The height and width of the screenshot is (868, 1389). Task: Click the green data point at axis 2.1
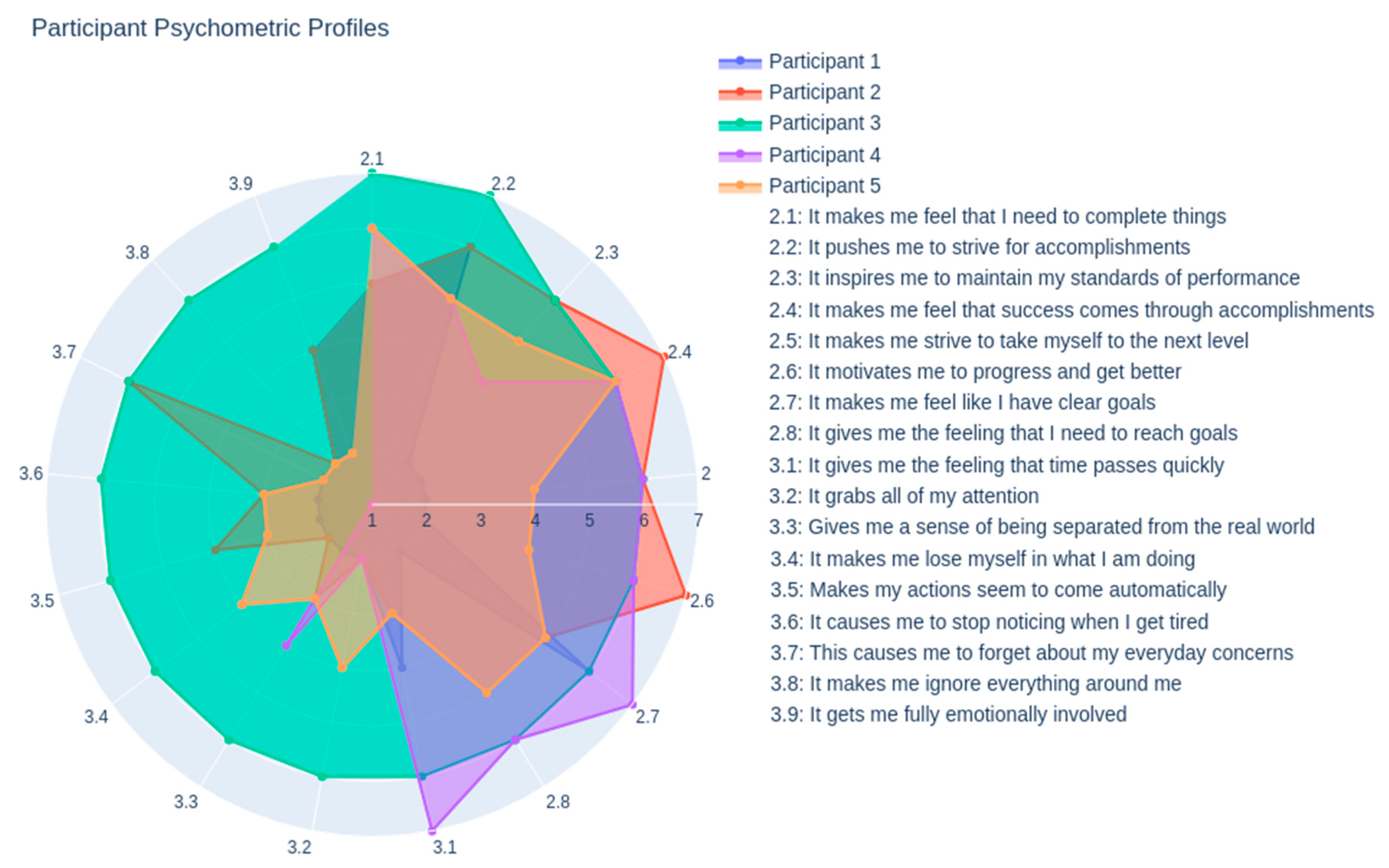[x=372, y=173]
